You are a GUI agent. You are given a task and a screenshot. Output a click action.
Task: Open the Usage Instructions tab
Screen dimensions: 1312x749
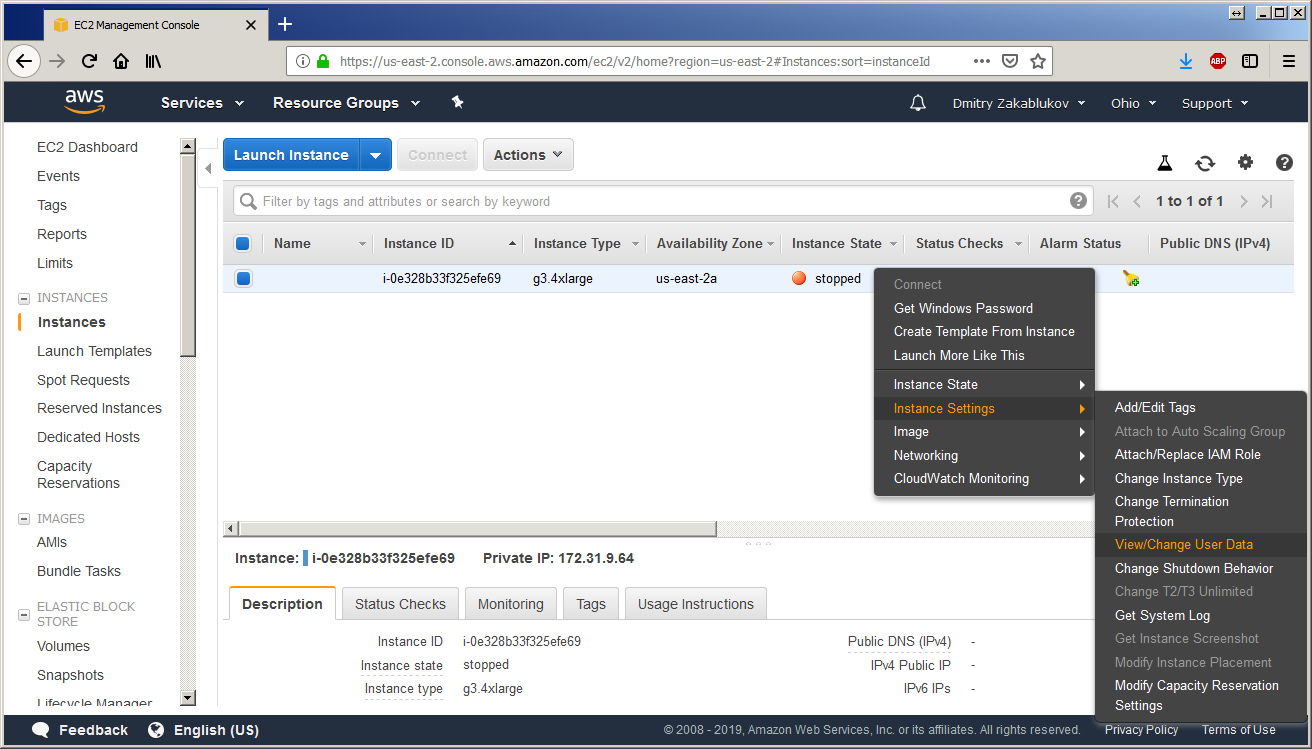point(696,604)
